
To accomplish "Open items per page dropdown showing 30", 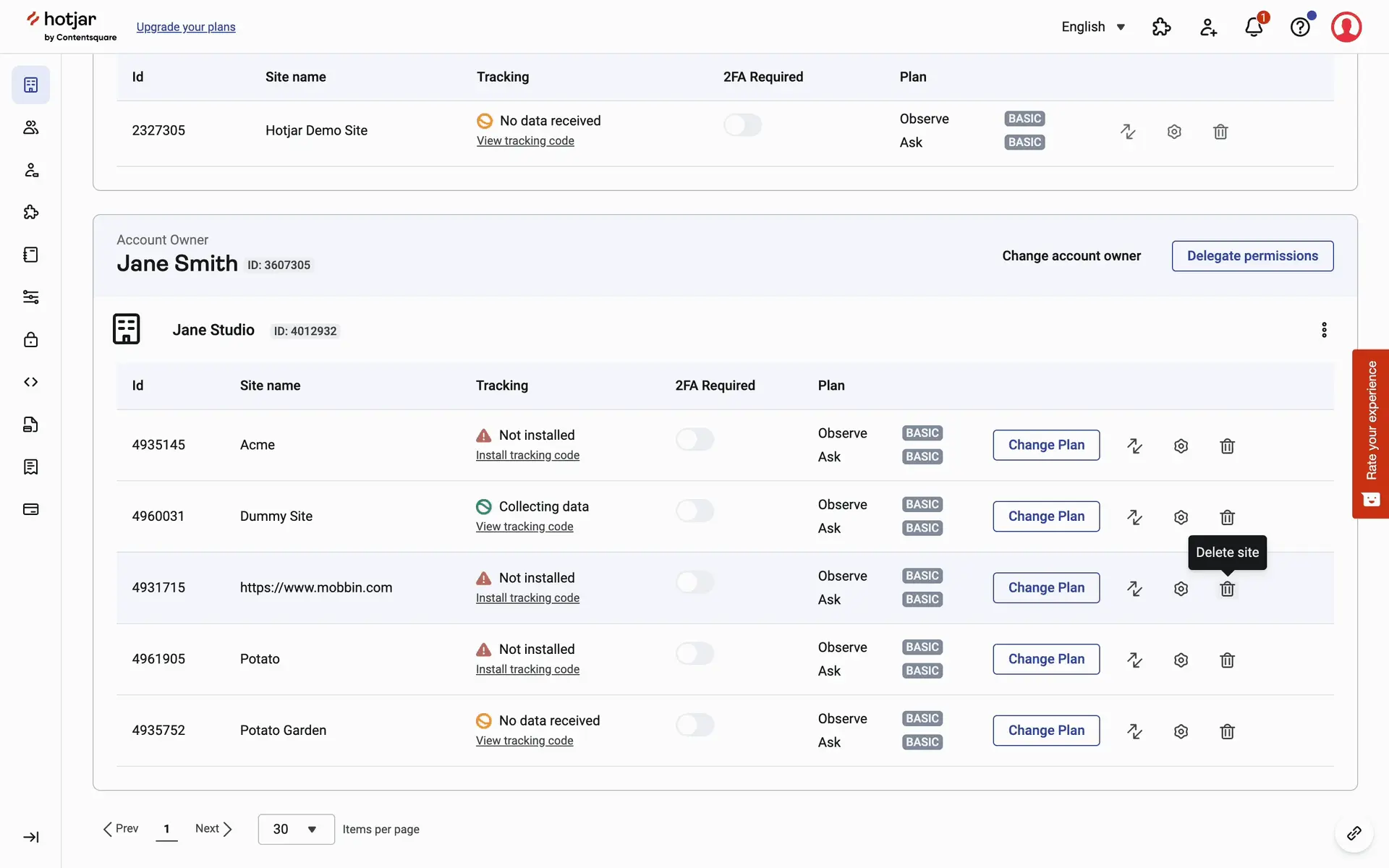I will coord(296,829).
